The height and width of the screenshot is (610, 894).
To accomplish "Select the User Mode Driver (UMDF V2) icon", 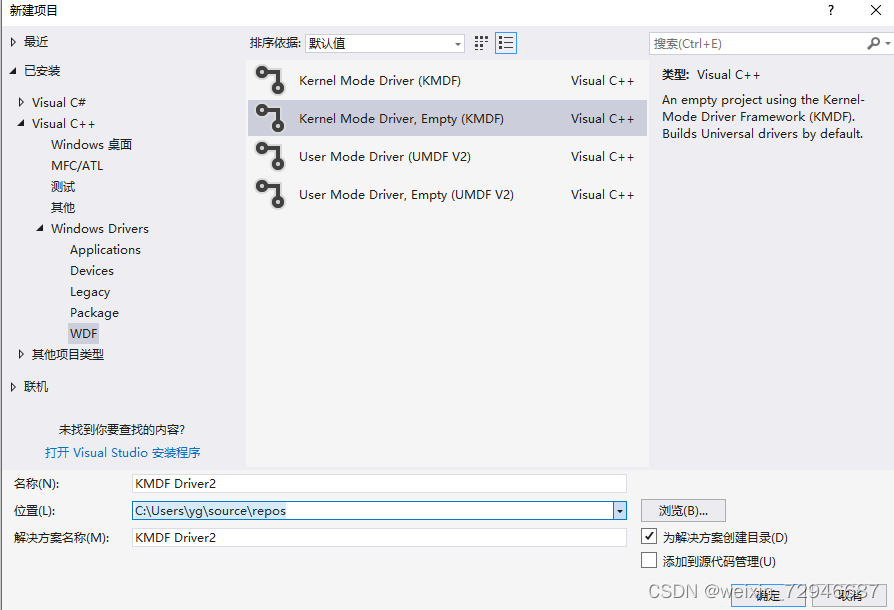I will (271, 157).
